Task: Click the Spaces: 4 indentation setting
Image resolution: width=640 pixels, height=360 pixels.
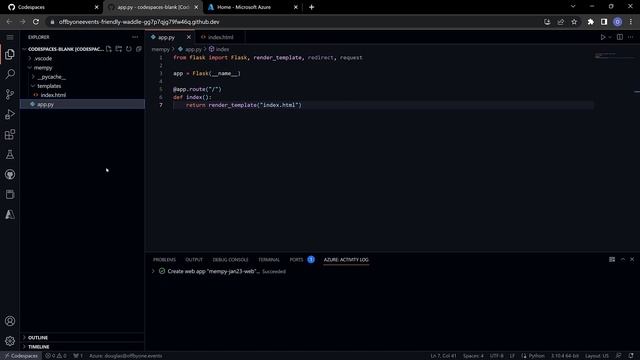Action: (x=473, y=356)
